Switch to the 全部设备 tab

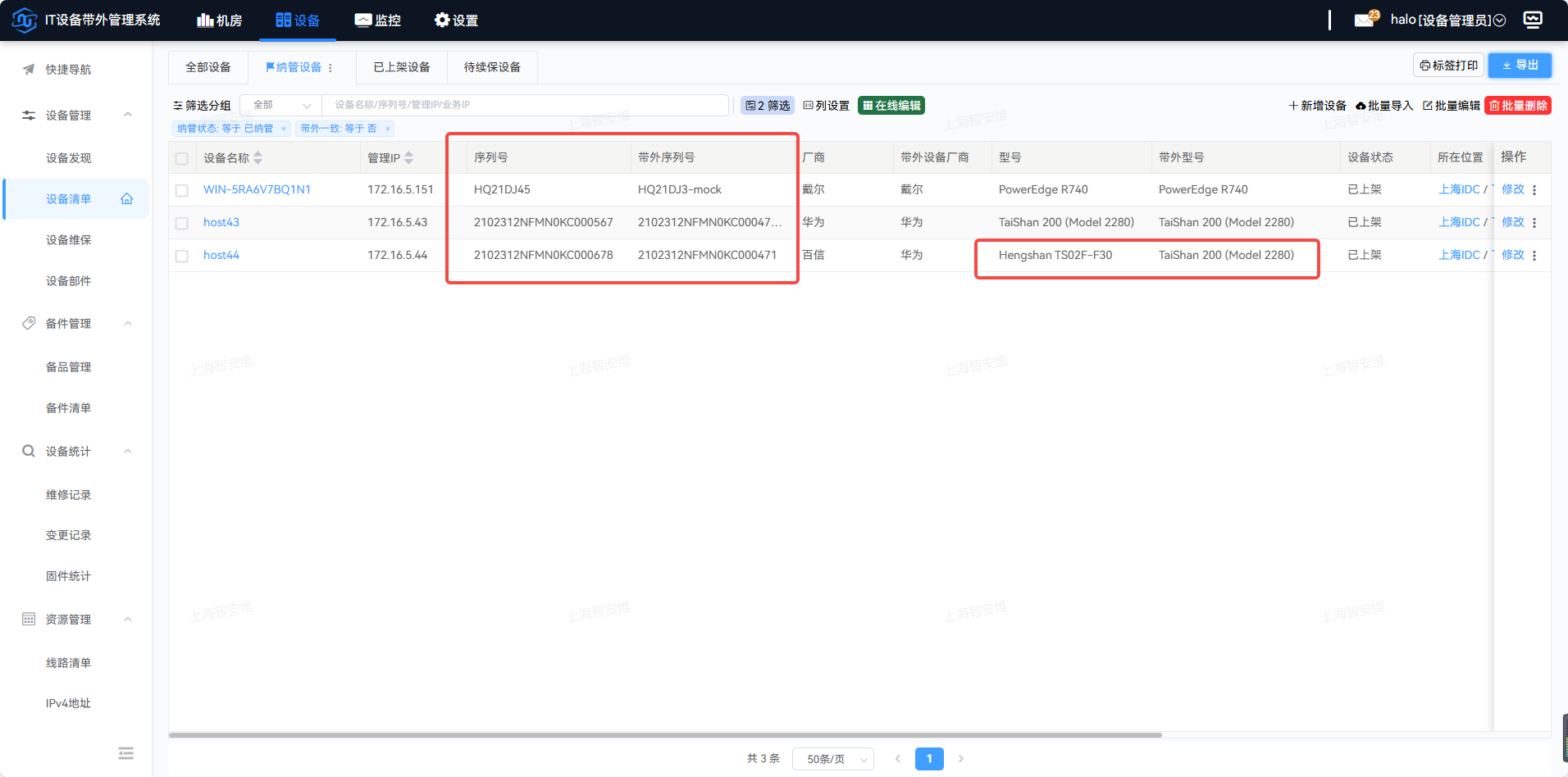(x=208, y=67)
